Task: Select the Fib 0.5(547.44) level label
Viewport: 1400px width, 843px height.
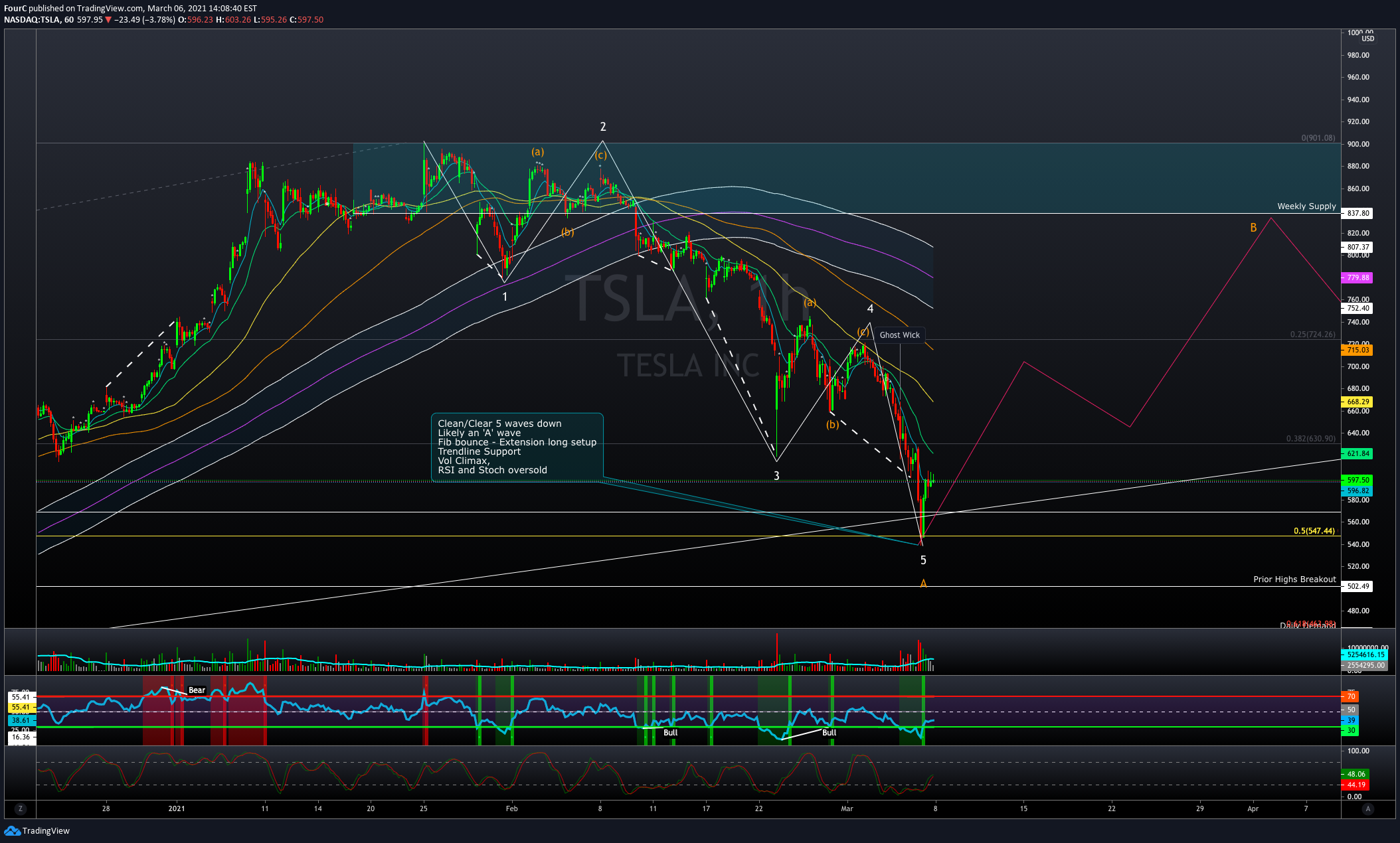Action: point(1314,531)
